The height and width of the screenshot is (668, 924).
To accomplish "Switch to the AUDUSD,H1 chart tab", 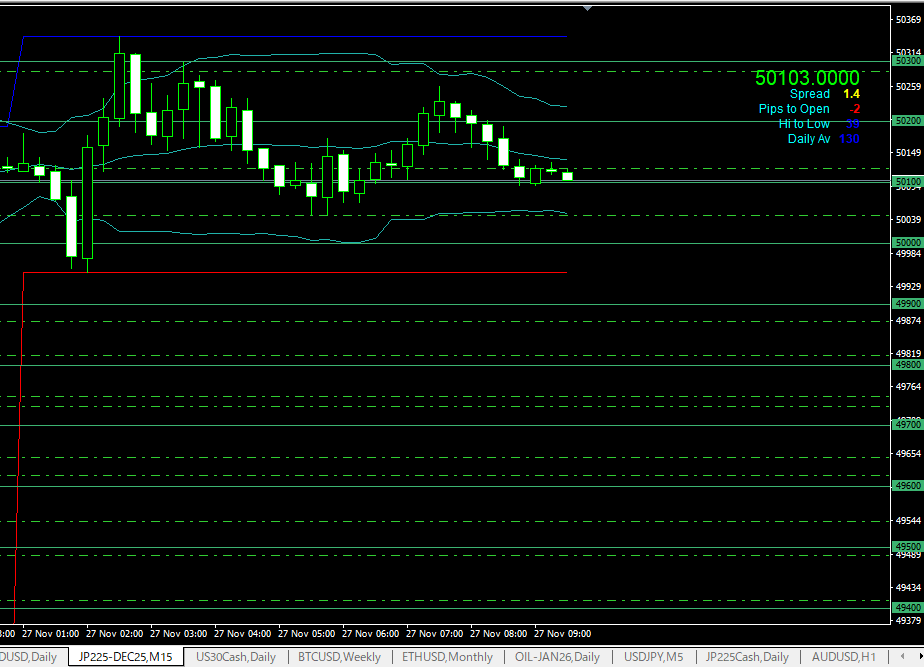I will point(843,657).
